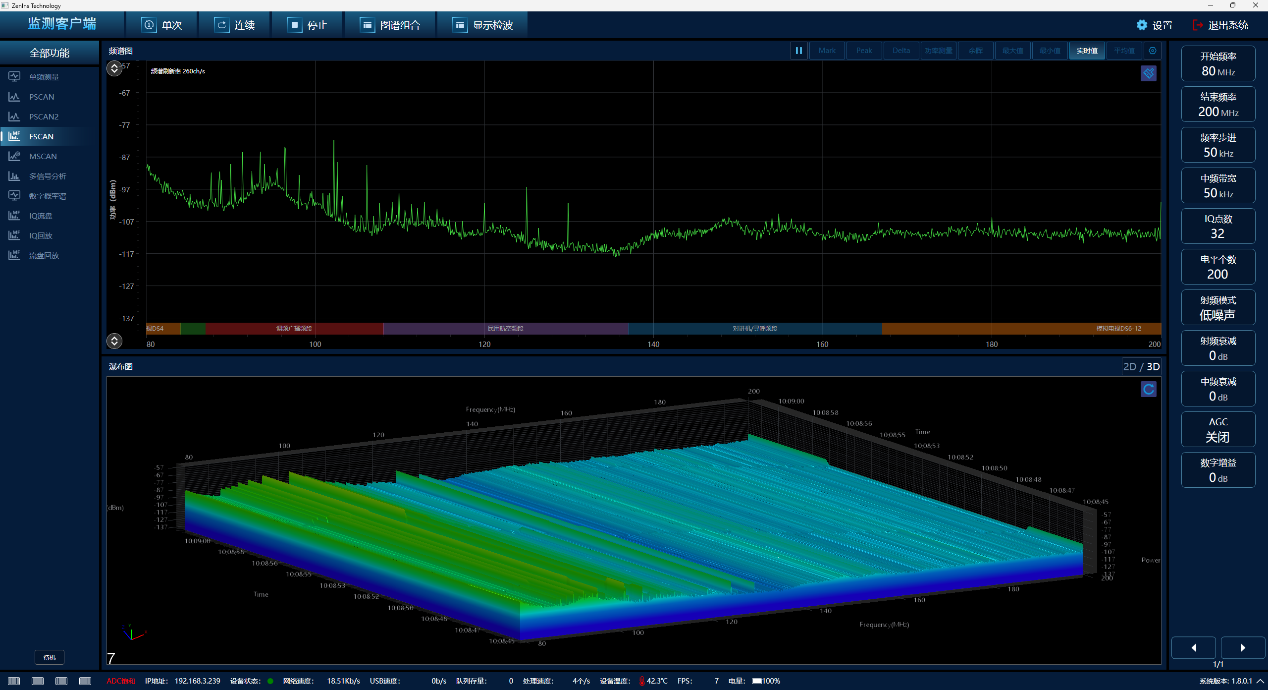Click small button at sidebar bottom

coord(50,657)
